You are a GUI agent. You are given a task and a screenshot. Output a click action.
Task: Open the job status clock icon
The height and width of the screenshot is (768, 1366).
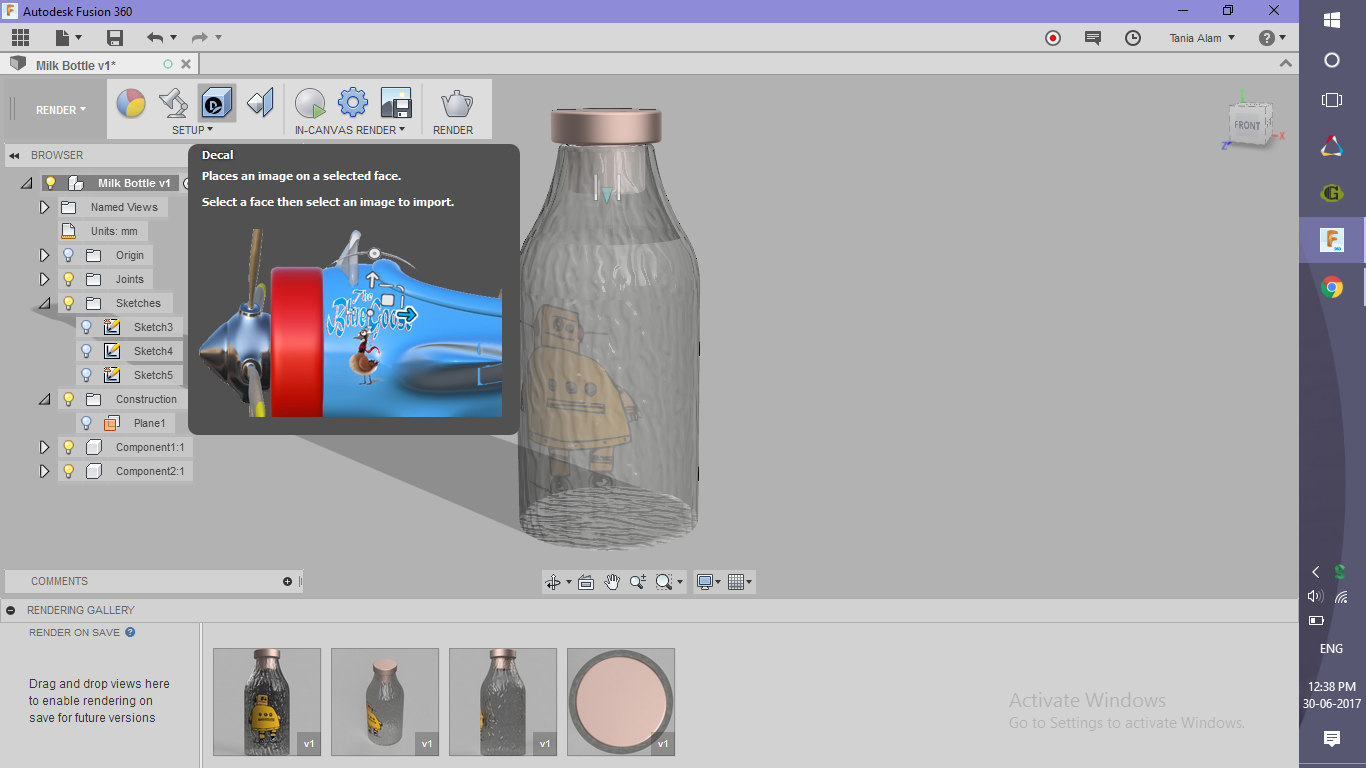click(1133, 38)
